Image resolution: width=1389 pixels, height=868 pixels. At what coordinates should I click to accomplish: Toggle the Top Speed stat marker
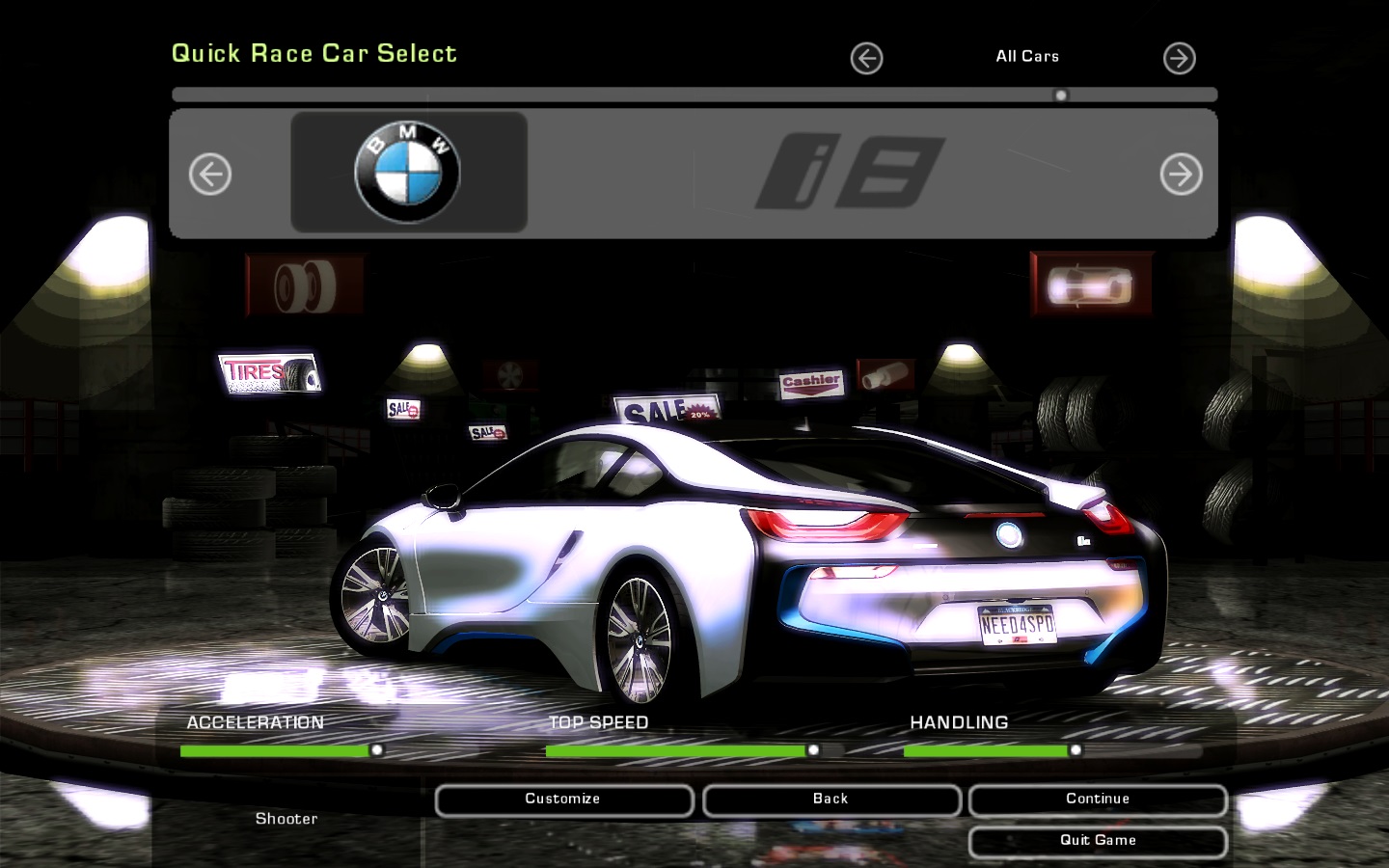pyautogui.click(x=812, y=747)
